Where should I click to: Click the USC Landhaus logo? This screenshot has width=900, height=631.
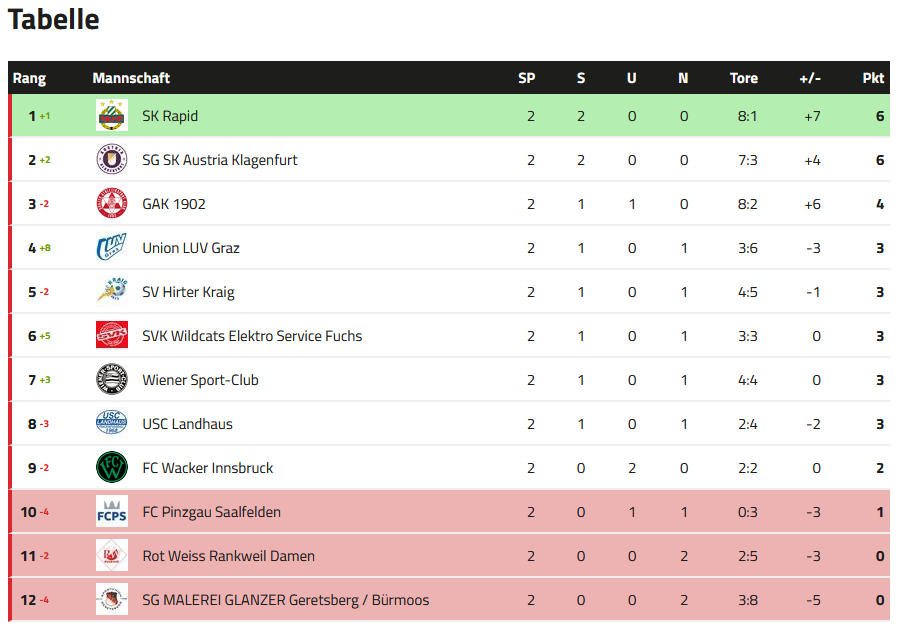(112, 424)
